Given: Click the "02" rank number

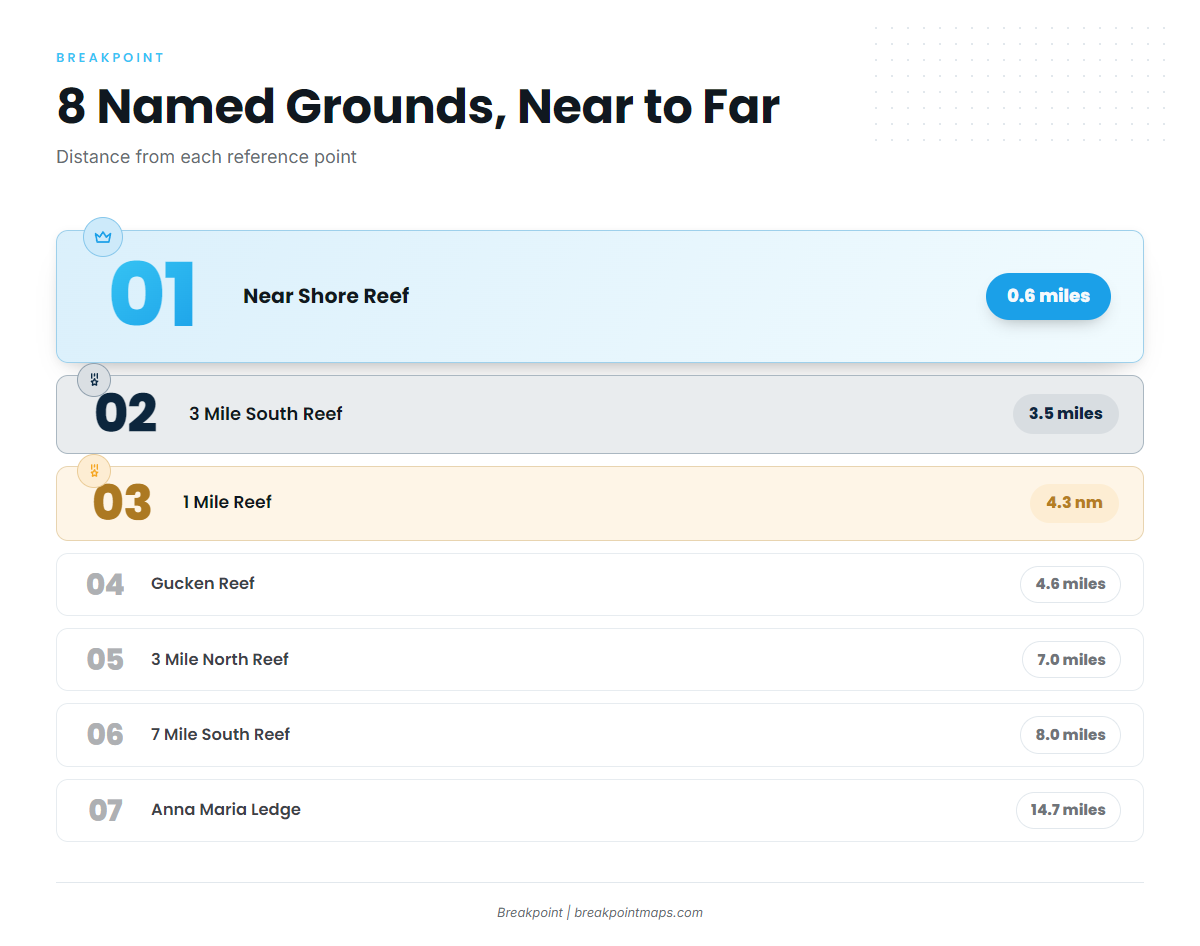Looking at the screenshot, I should point(126,414).
